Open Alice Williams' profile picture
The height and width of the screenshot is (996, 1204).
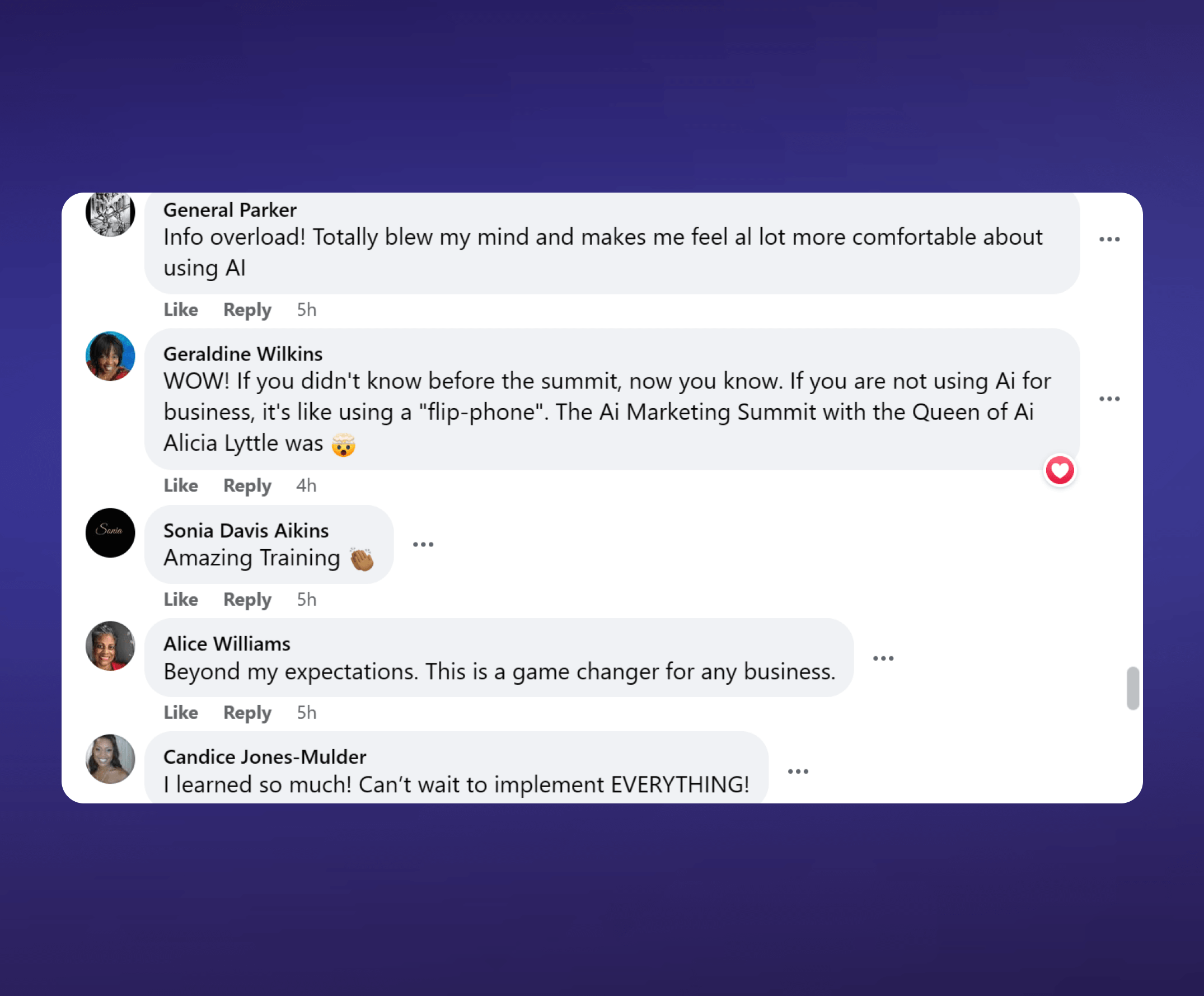110,646
